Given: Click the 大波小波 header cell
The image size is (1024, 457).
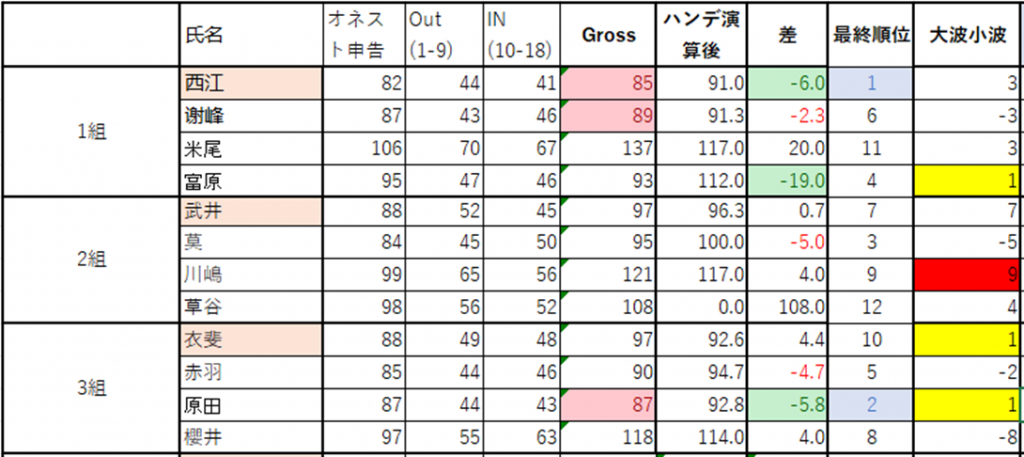Looking at the screenshot, I should (967, 35).
